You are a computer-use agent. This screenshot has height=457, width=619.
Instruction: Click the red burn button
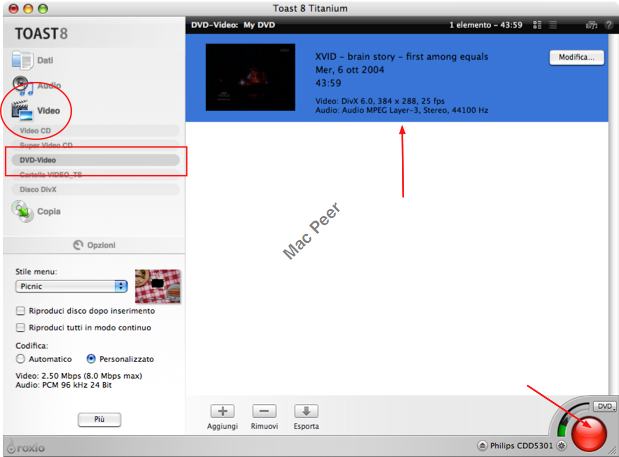(x=589, y=434)
